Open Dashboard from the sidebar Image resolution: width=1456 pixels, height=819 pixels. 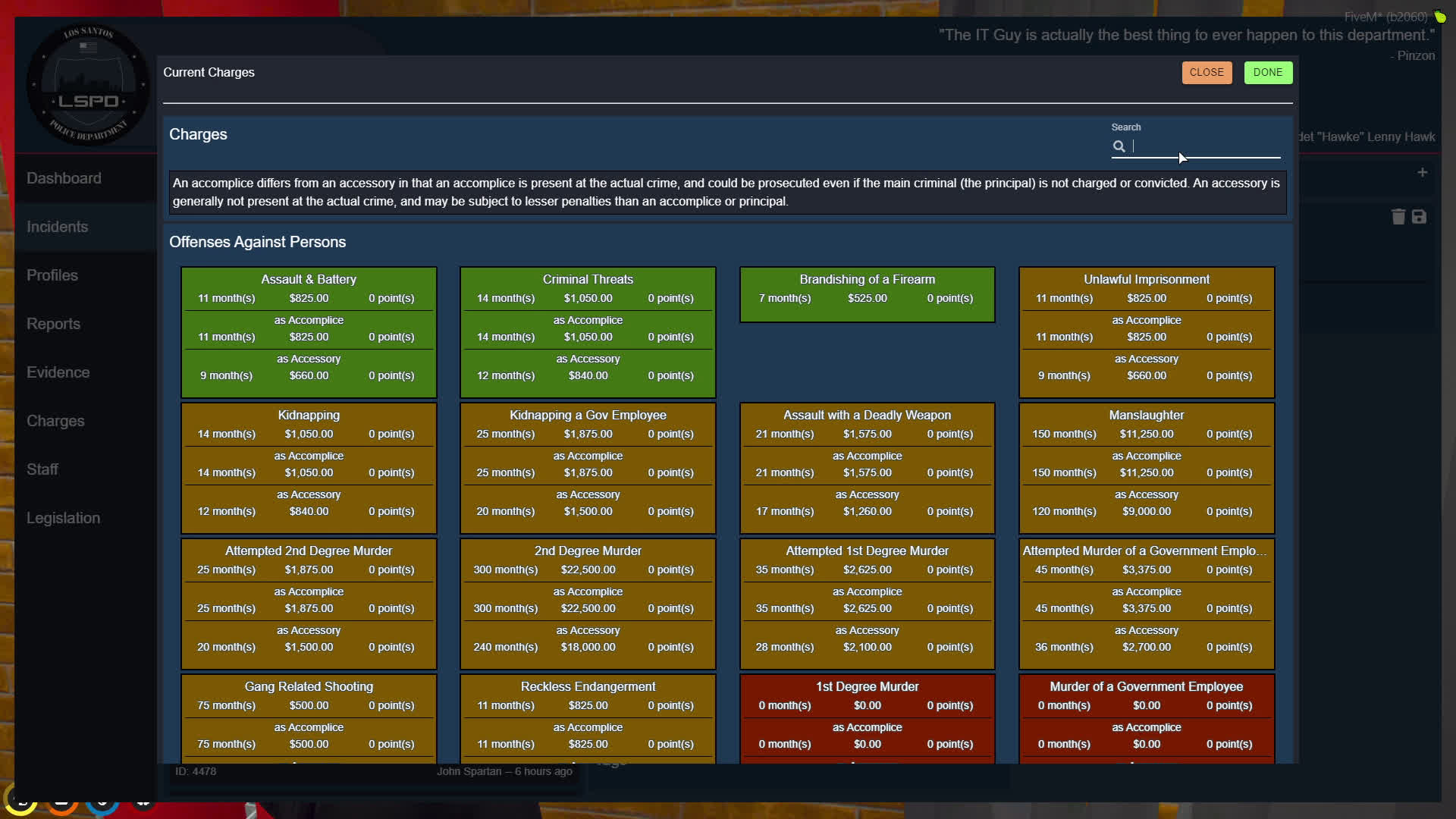(x=64, y=178)
